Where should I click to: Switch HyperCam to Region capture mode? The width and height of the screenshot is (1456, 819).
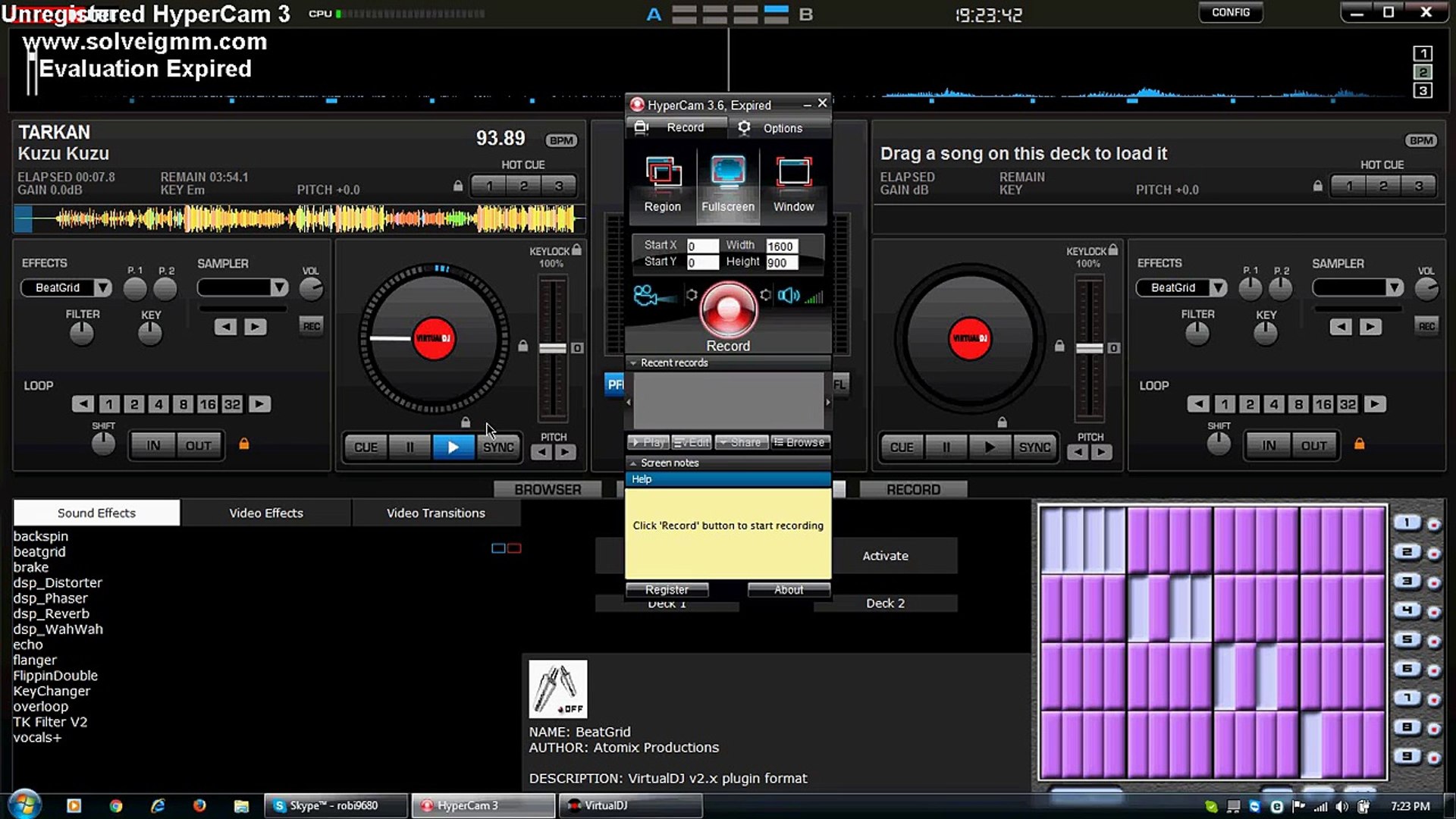[x=661, y=182]
